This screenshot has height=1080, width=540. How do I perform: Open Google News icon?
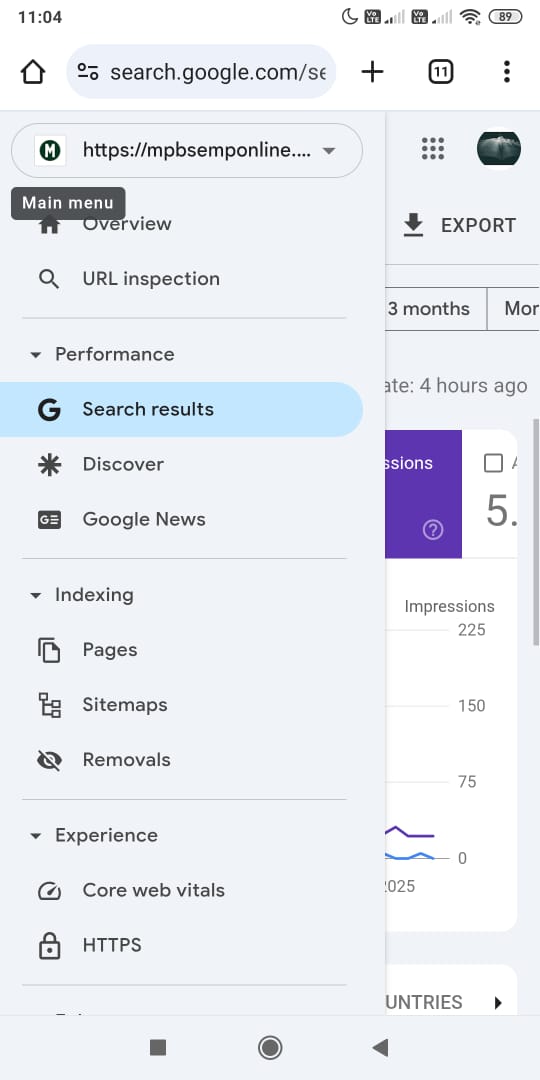click(x=49, y=520)
